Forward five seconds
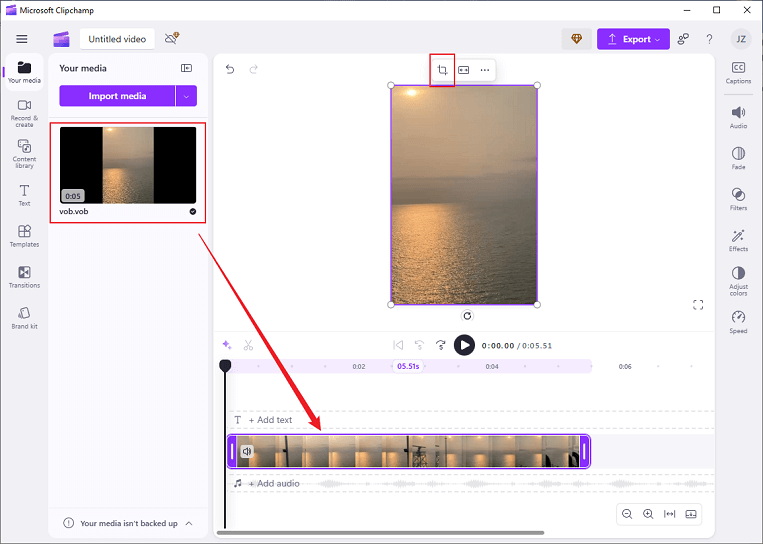 441,345
